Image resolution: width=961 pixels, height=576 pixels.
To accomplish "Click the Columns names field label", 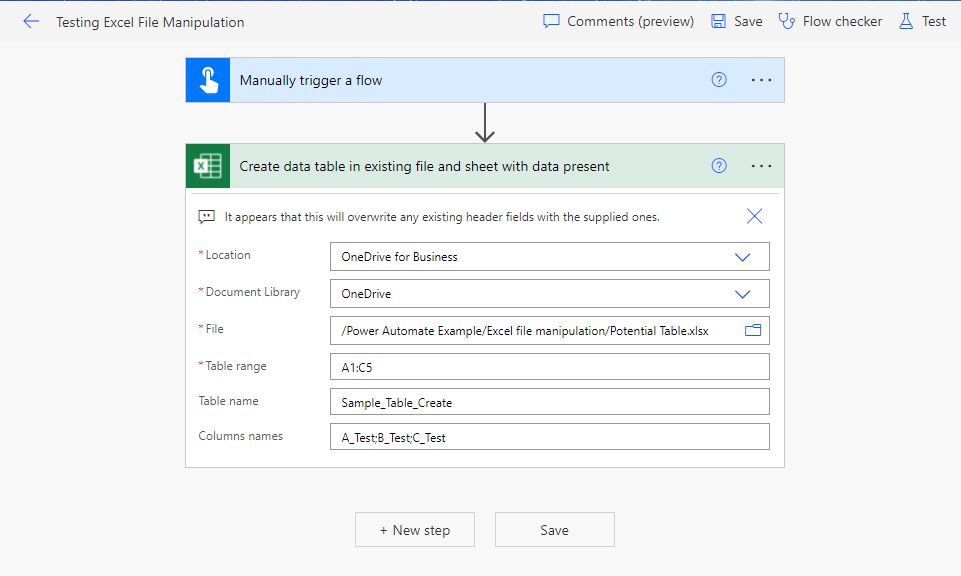I will click(x=241, y=436).
